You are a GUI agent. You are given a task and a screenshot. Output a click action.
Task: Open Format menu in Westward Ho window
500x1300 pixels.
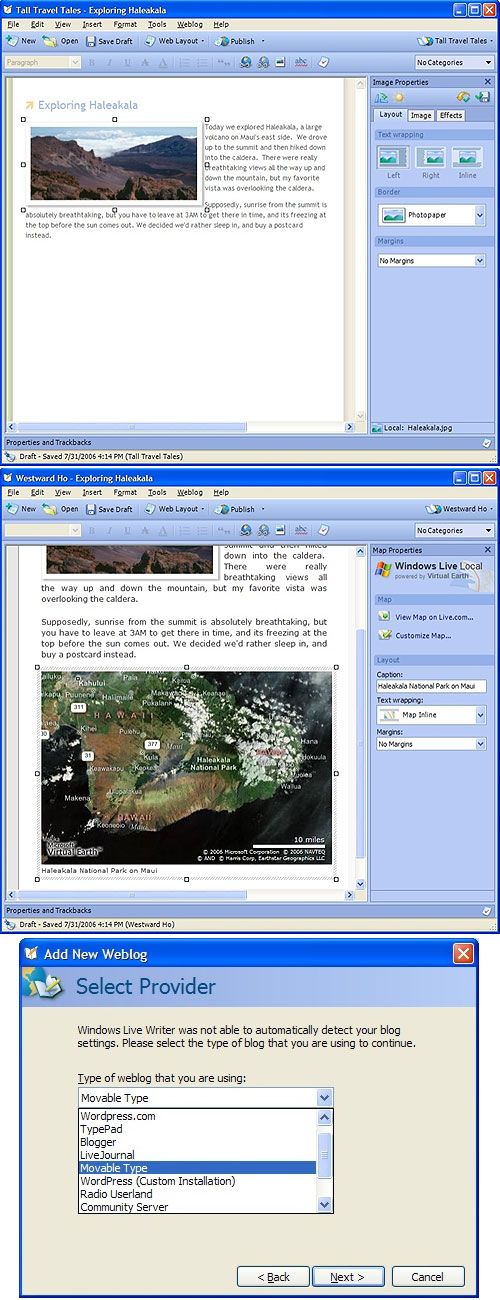125,492
